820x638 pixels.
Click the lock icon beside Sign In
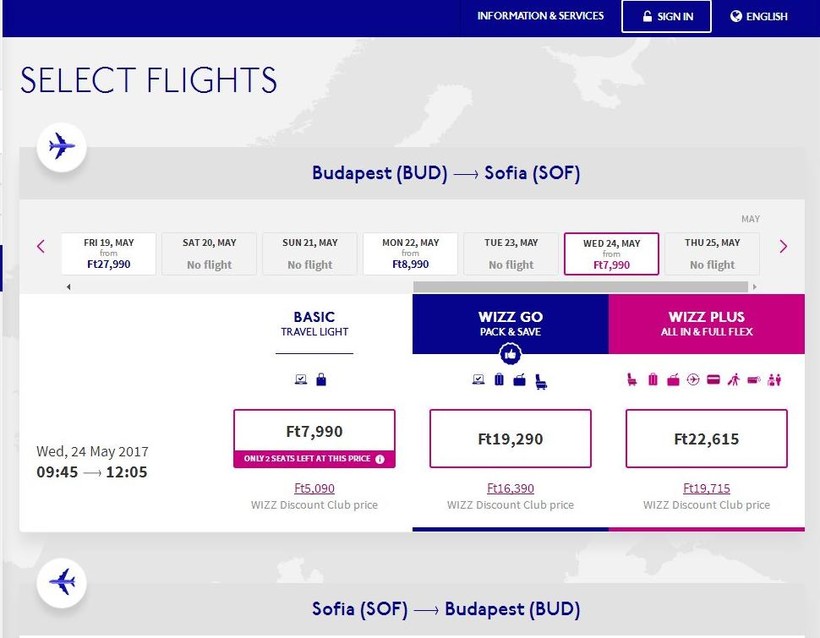[x=647, y=17]
